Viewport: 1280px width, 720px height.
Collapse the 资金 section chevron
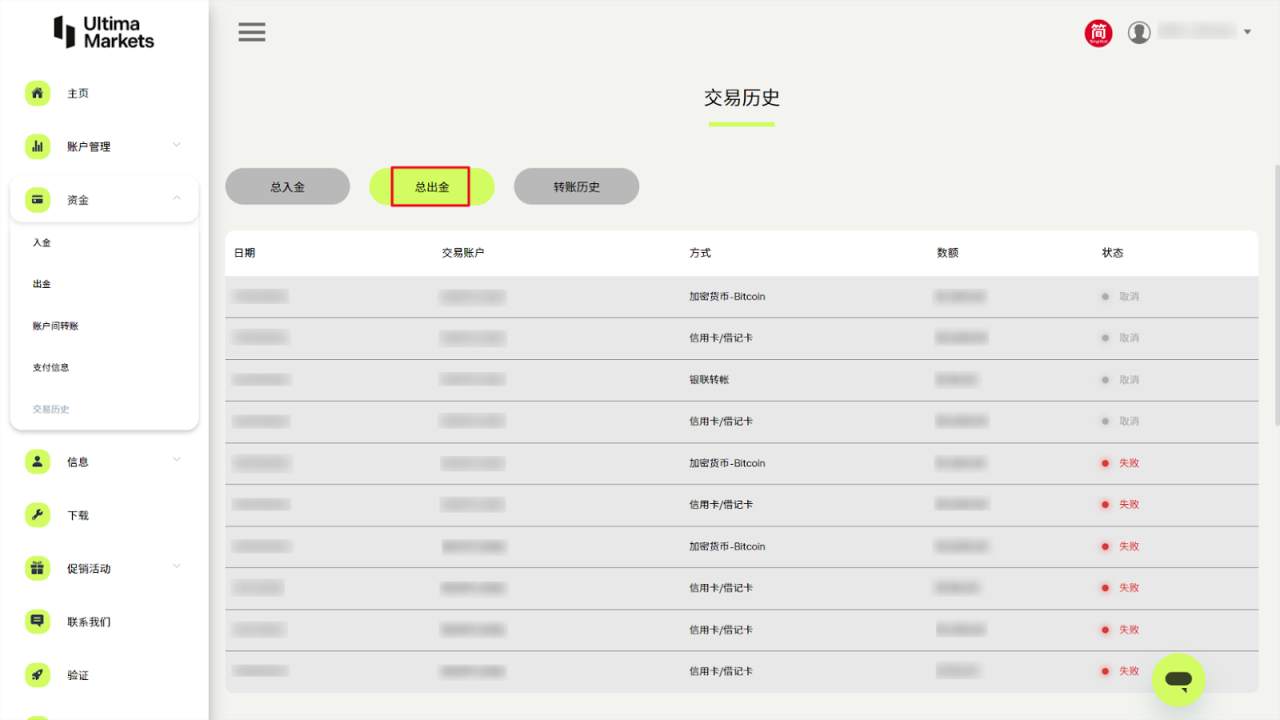(x=177, y=199)
